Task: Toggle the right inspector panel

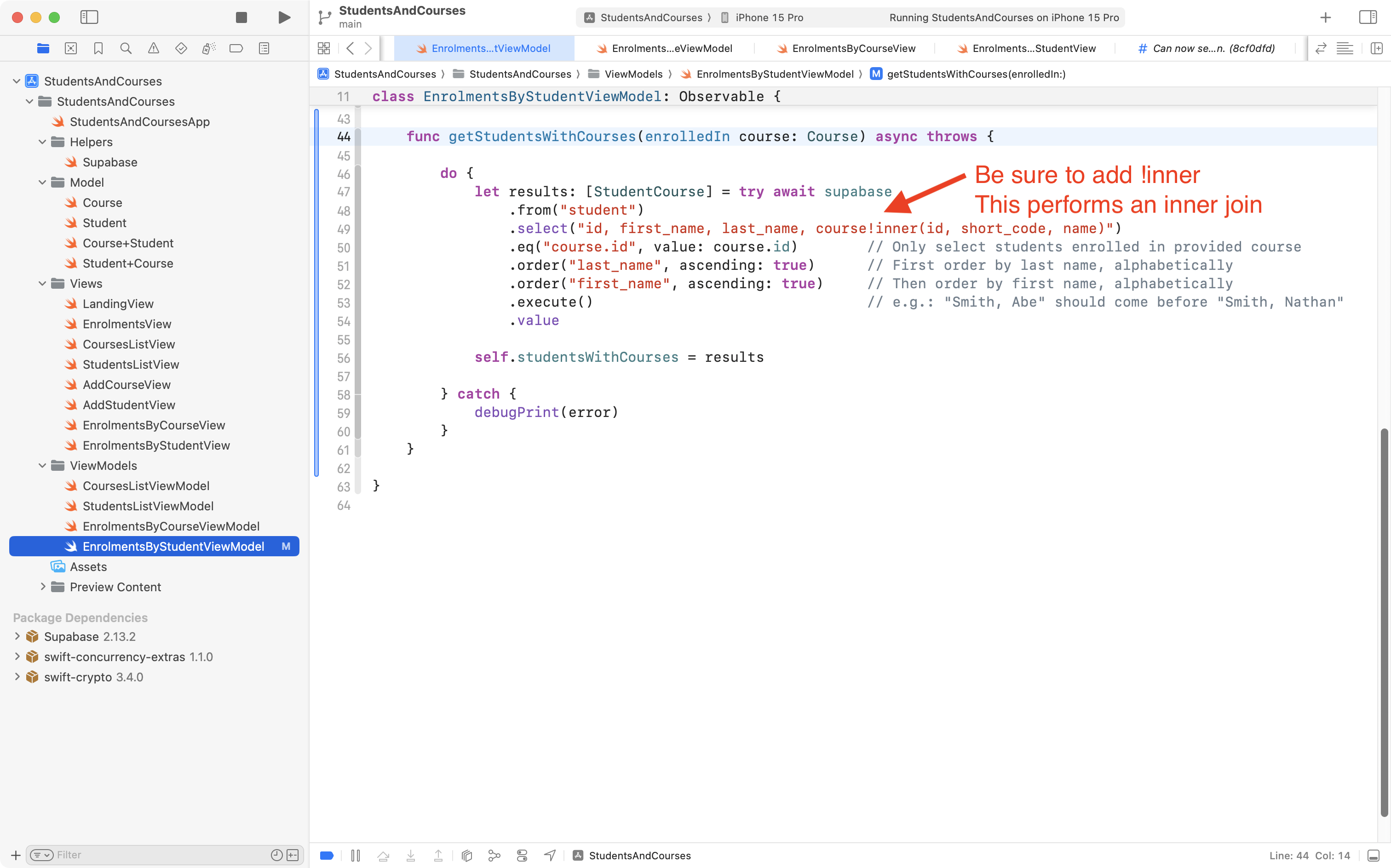Action: pos(1368,17)
